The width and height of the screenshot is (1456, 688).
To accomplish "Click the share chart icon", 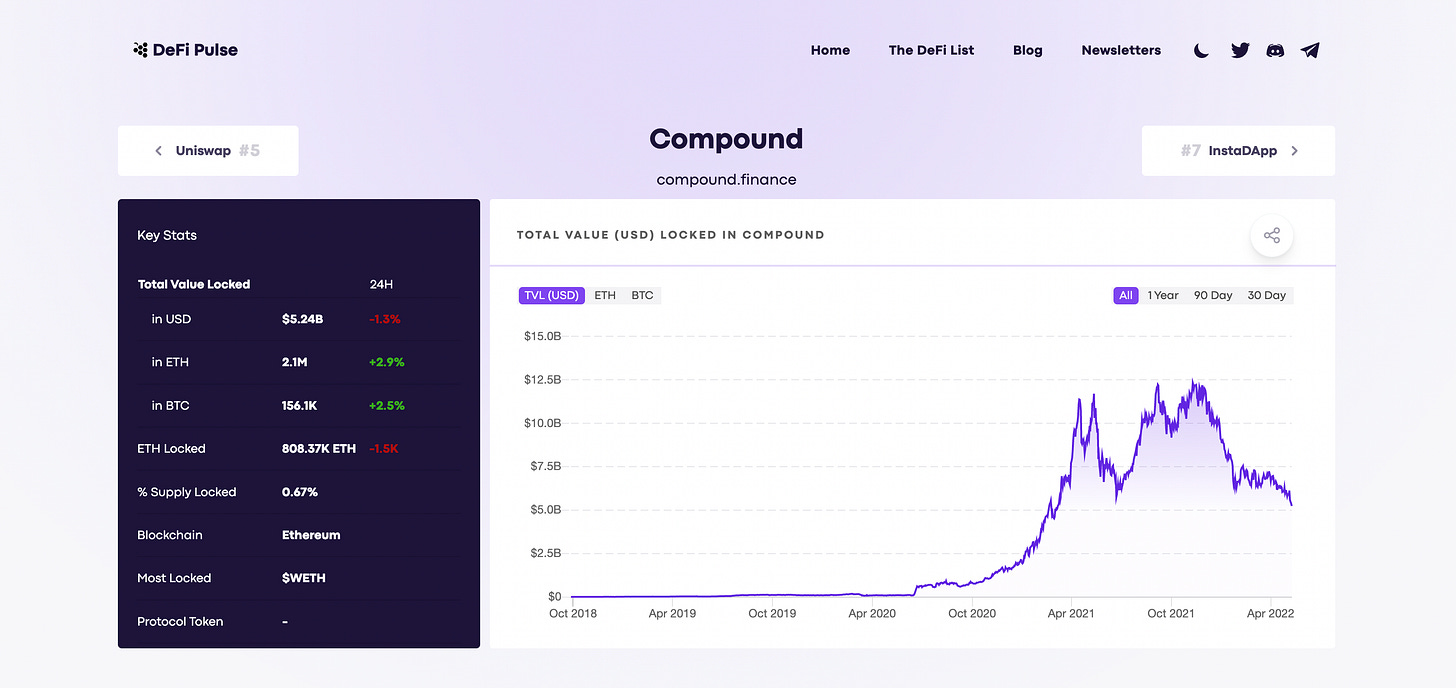I will click(x=1272, y=236).
